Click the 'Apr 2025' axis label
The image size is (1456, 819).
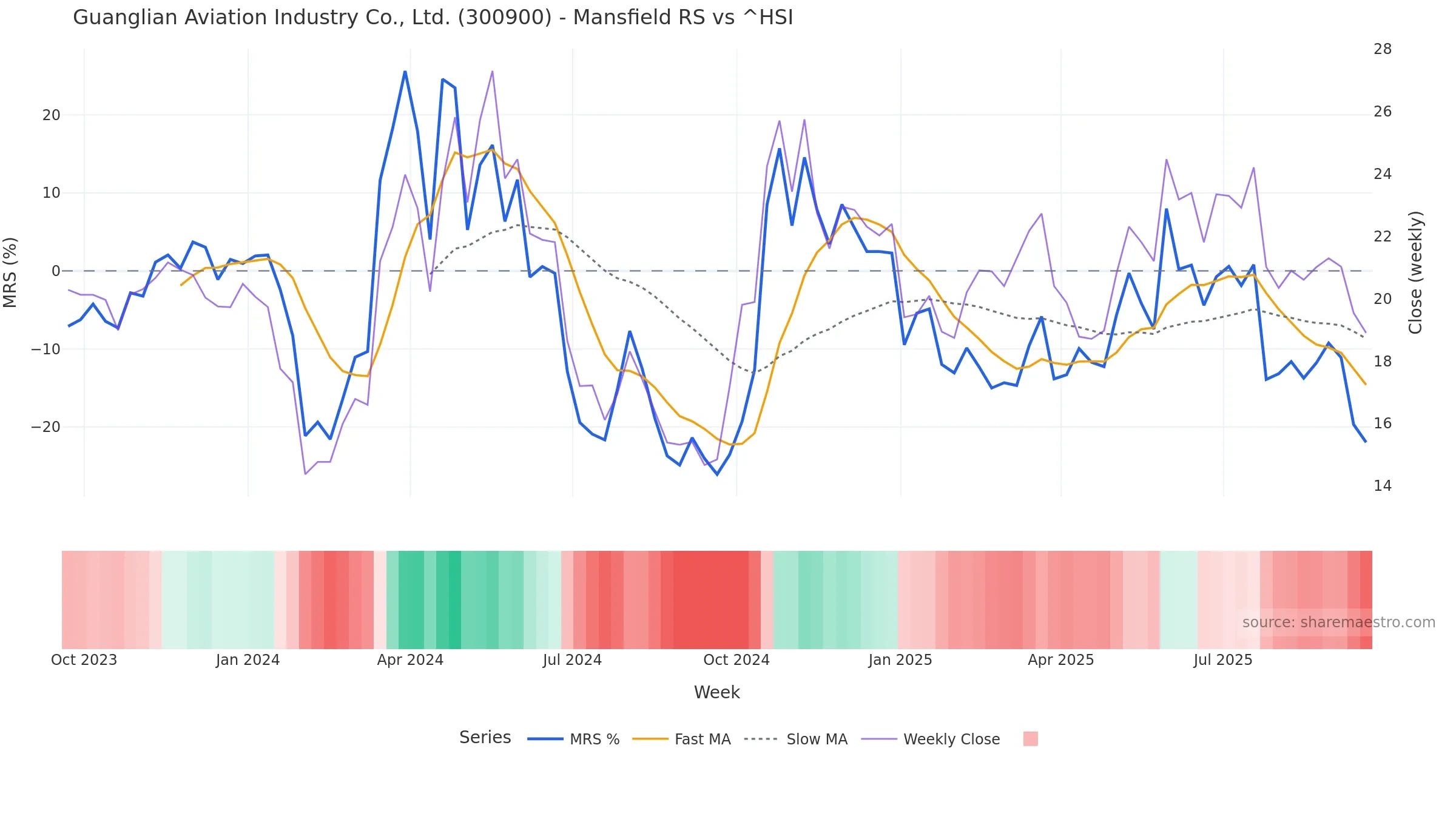[1060, 660]
